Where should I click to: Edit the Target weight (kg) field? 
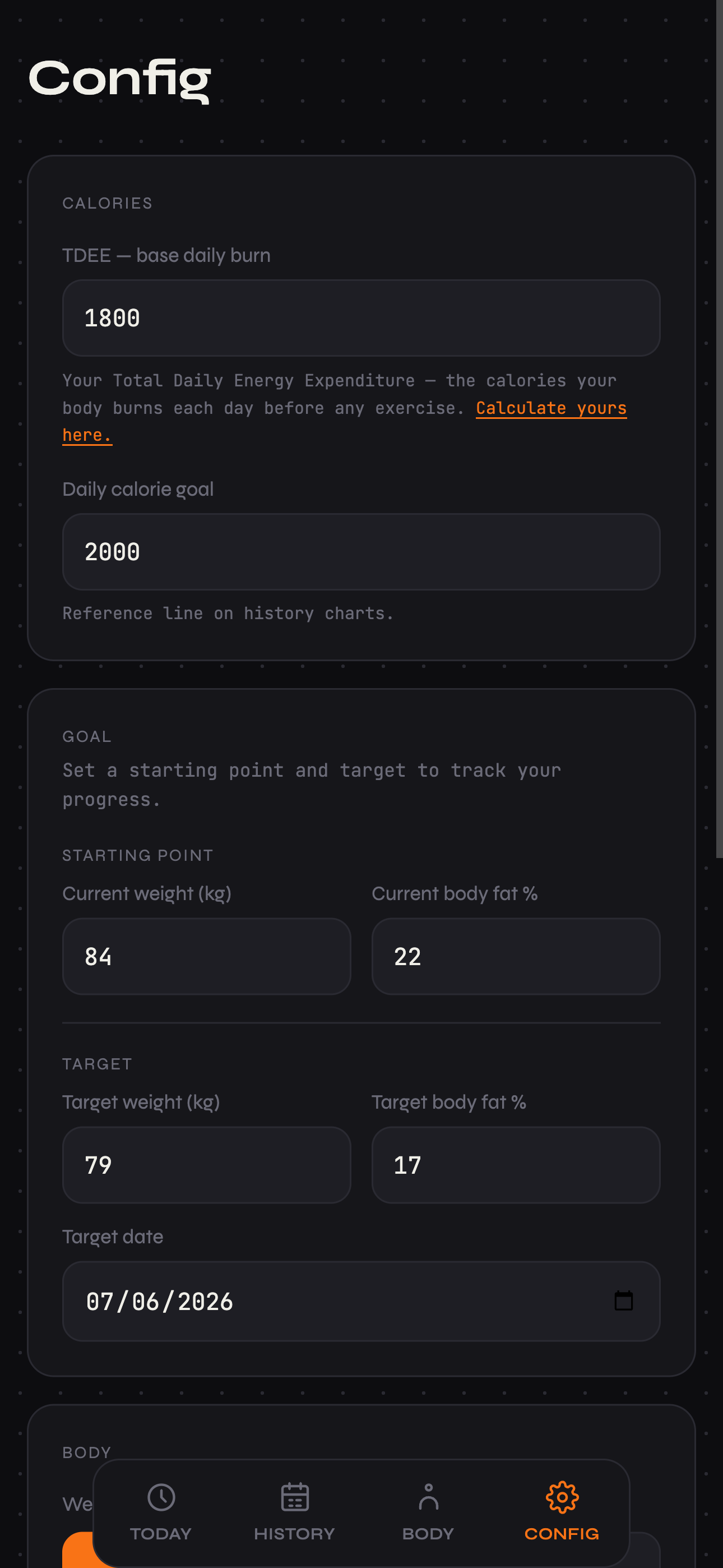coord(206,1165)
